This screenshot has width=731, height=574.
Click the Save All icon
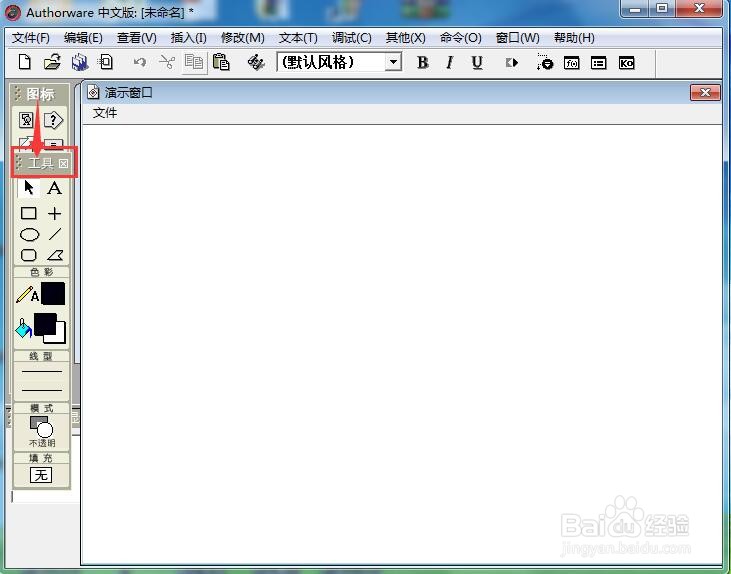[80, 62]
